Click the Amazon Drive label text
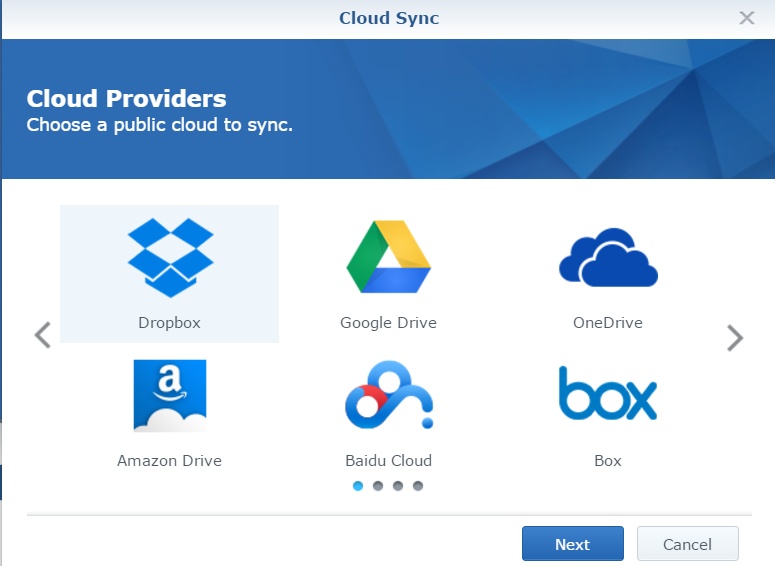 (170, 461)
